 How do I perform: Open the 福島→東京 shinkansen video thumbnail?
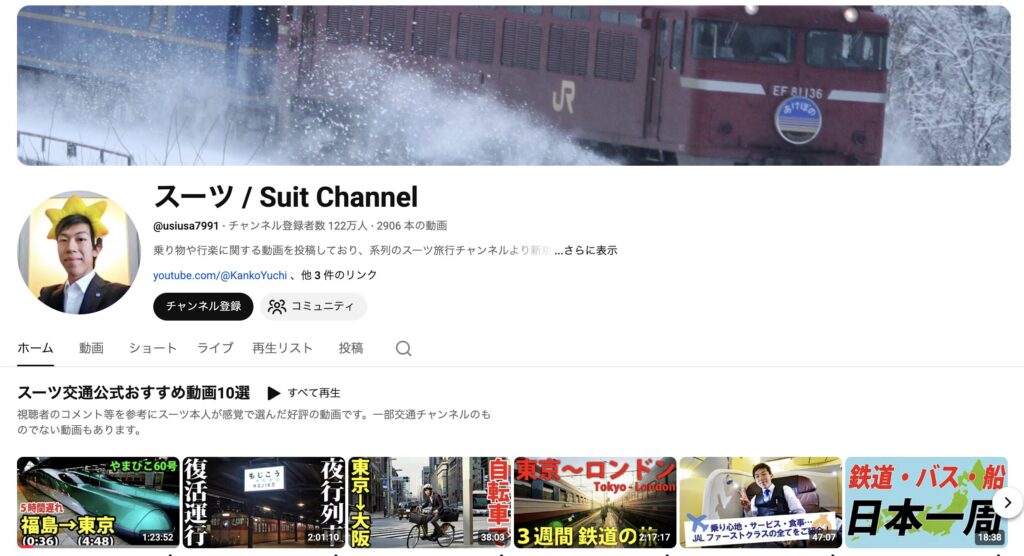tap(98, 502)
